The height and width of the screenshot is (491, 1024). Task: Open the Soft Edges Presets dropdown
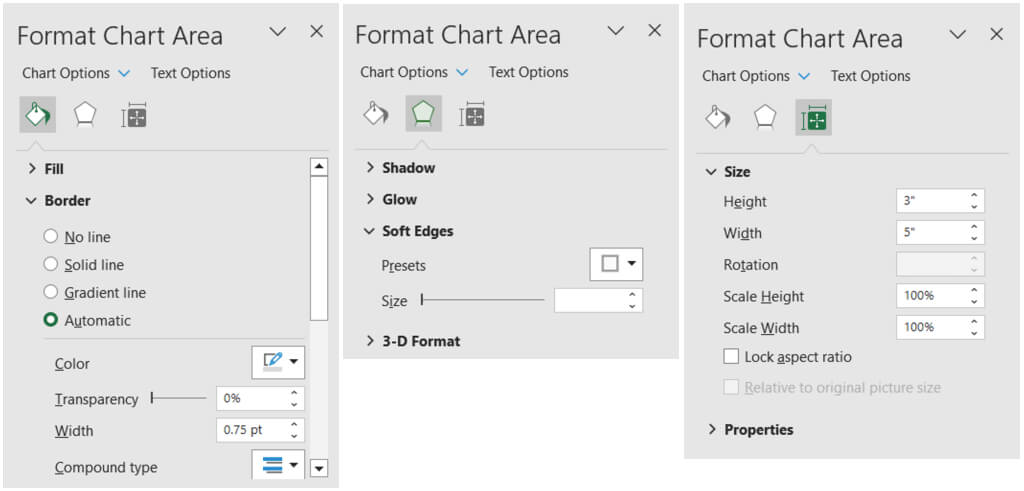click(615, 264)
